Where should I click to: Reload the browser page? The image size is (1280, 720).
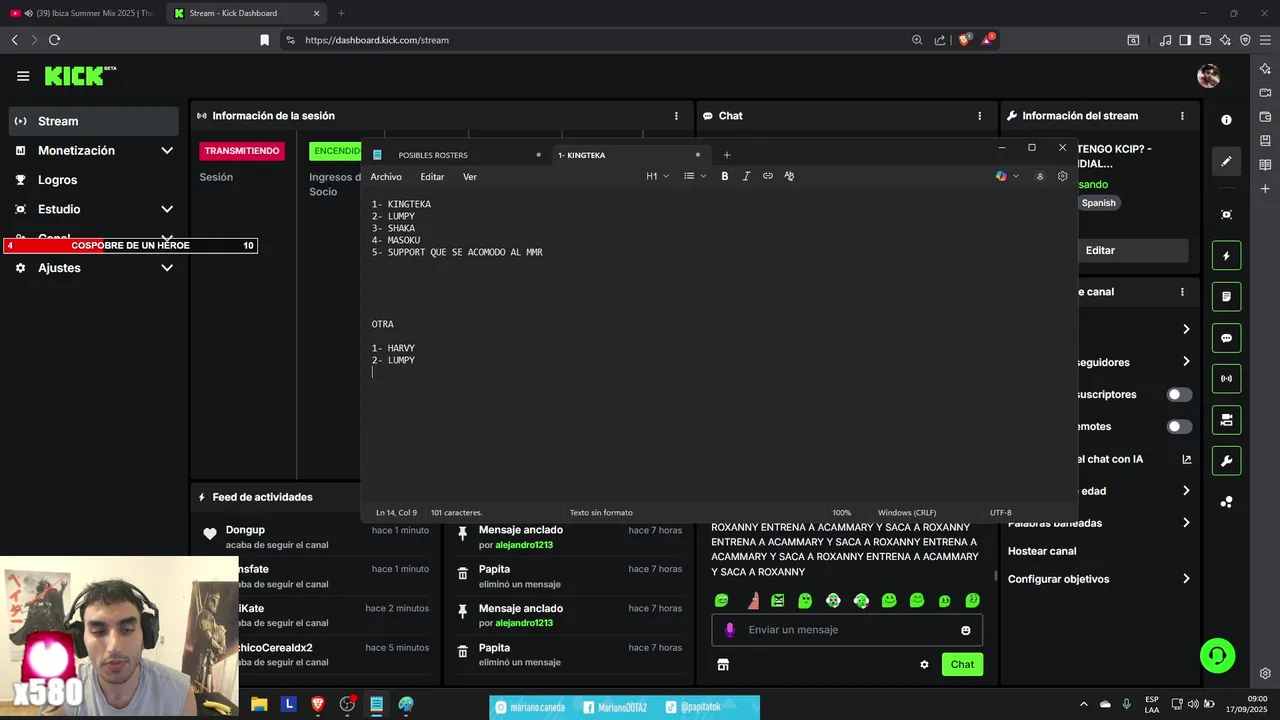click(x=54, y=40)
